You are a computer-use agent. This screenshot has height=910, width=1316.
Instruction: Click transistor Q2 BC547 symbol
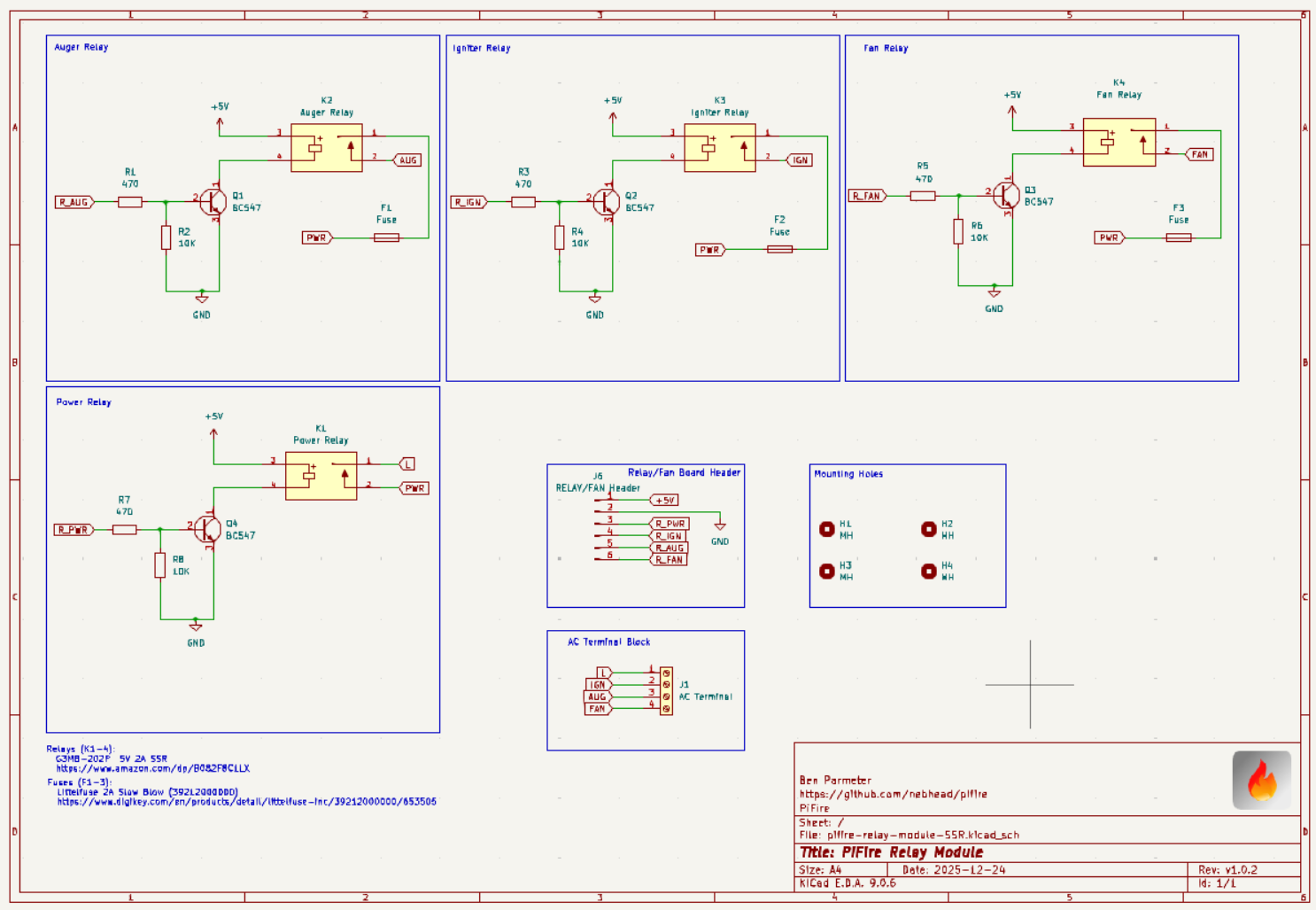tap(606, 202)
